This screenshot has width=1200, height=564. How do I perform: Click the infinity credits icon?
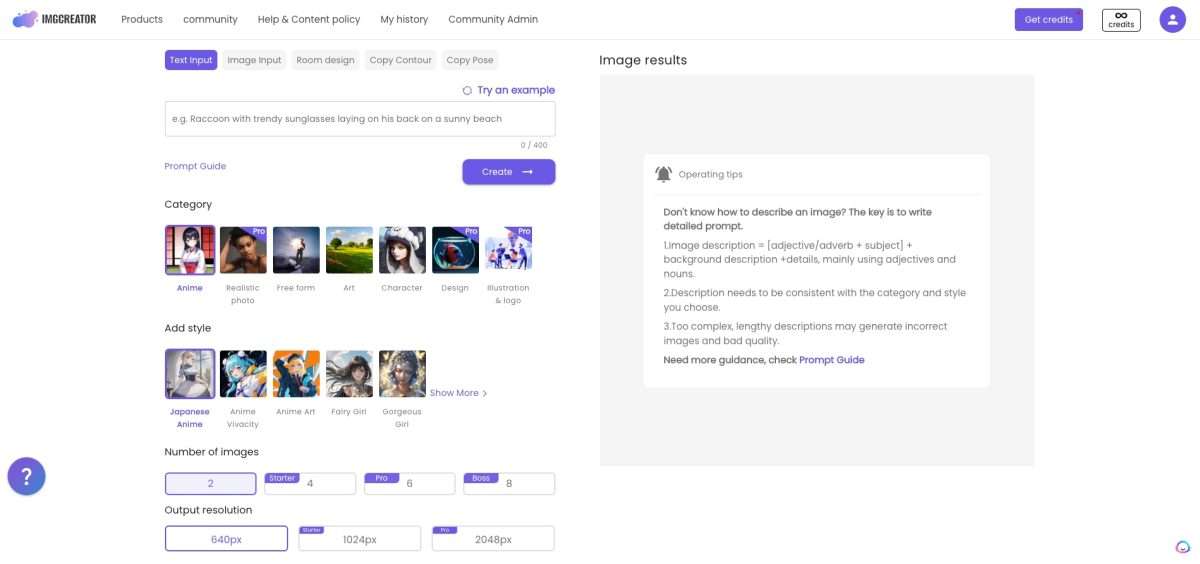[1121, 19]
